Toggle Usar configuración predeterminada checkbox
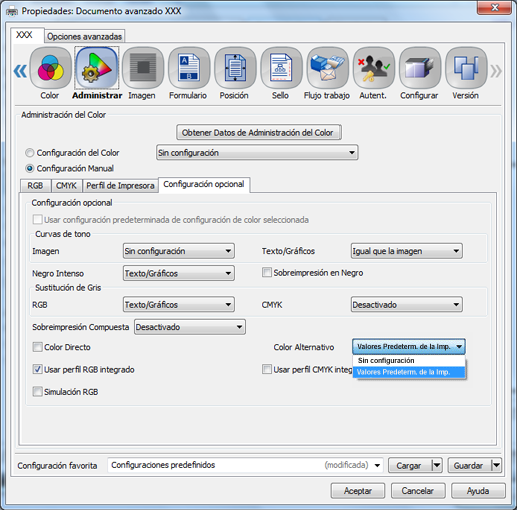The image size is (517, 510). [37, 220]
